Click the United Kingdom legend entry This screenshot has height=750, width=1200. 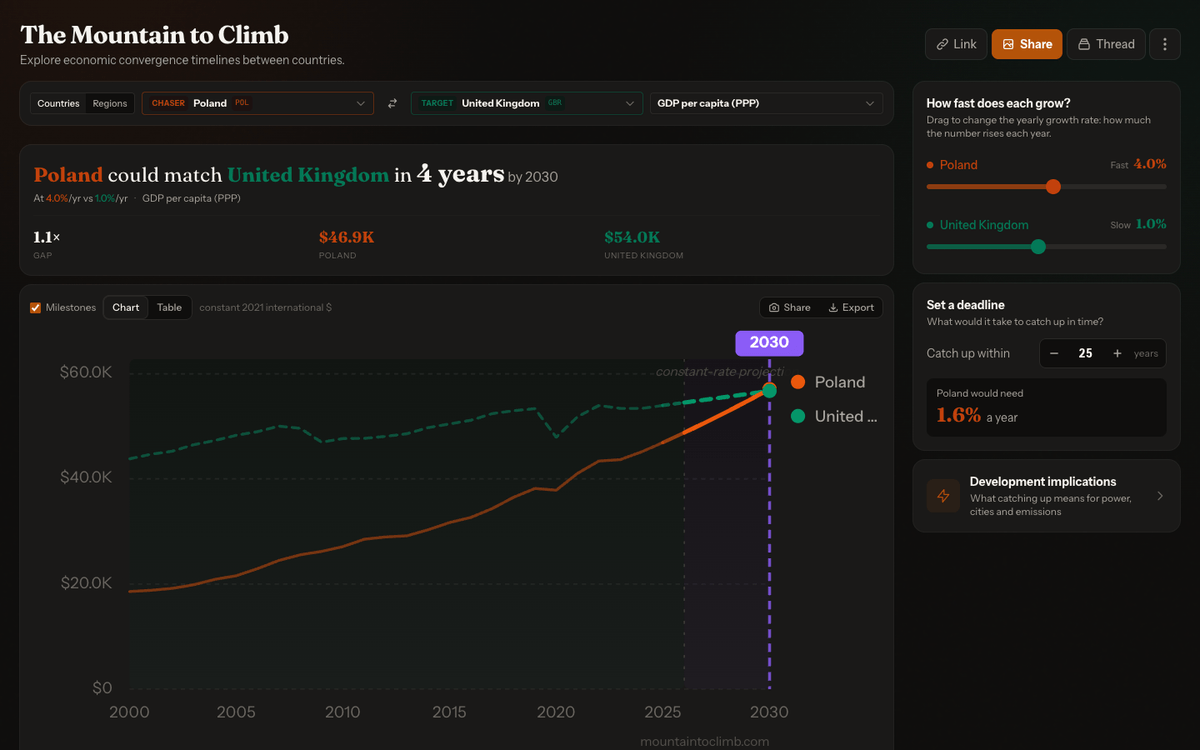pos(834,416)
